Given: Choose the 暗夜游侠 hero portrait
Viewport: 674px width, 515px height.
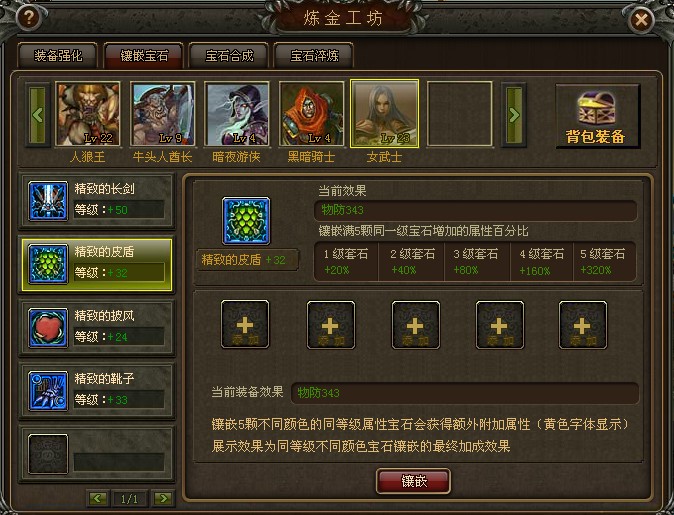Looking at the screenshot, I should pyautogui.click(x=237, y=114).
